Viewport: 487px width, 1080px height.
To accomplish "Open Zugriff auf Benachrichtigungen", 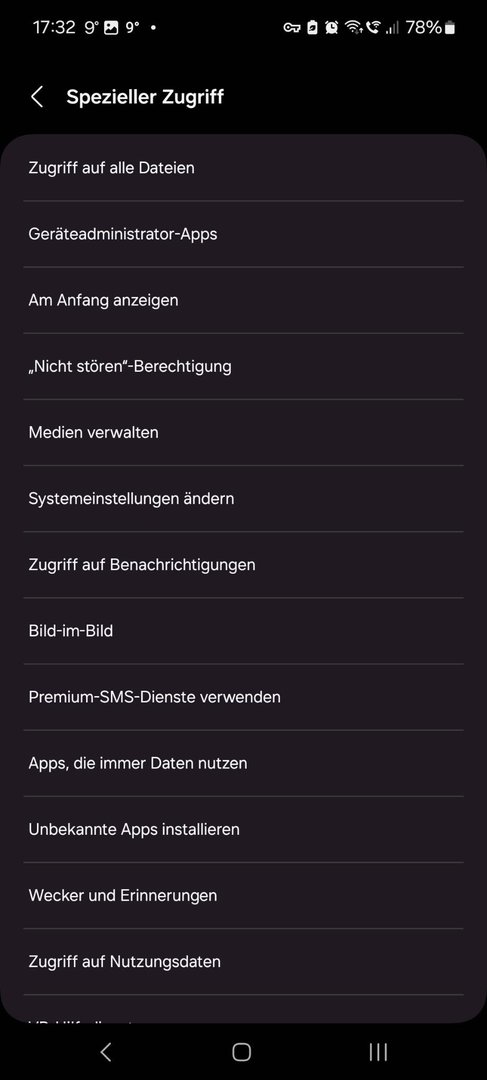I will click(243, 564).
